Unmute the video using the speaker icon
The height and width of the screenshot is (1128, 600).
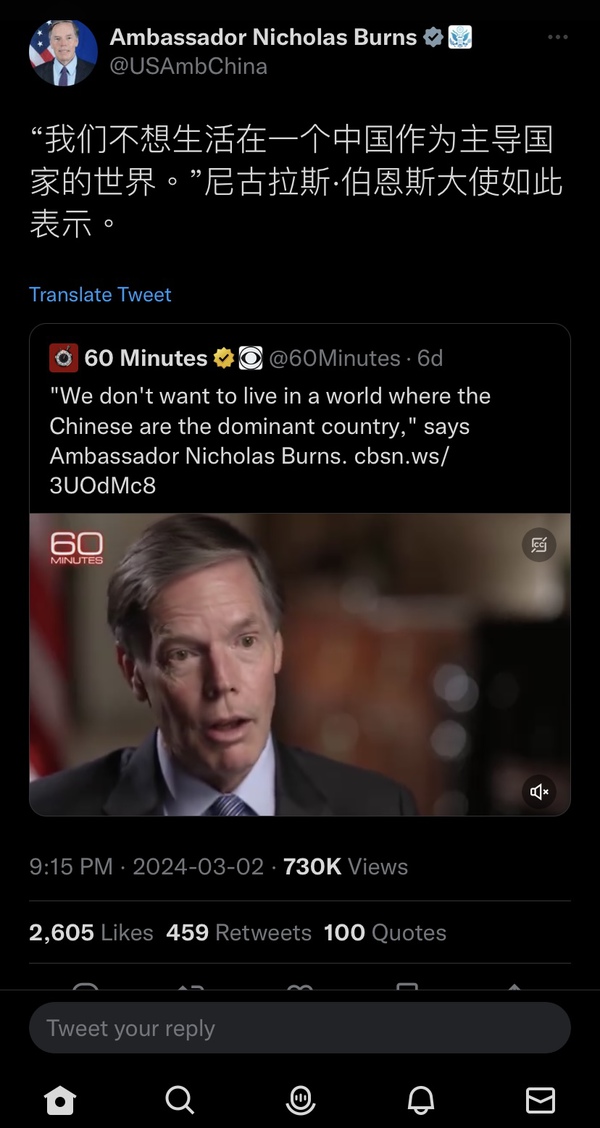[539, 791]
